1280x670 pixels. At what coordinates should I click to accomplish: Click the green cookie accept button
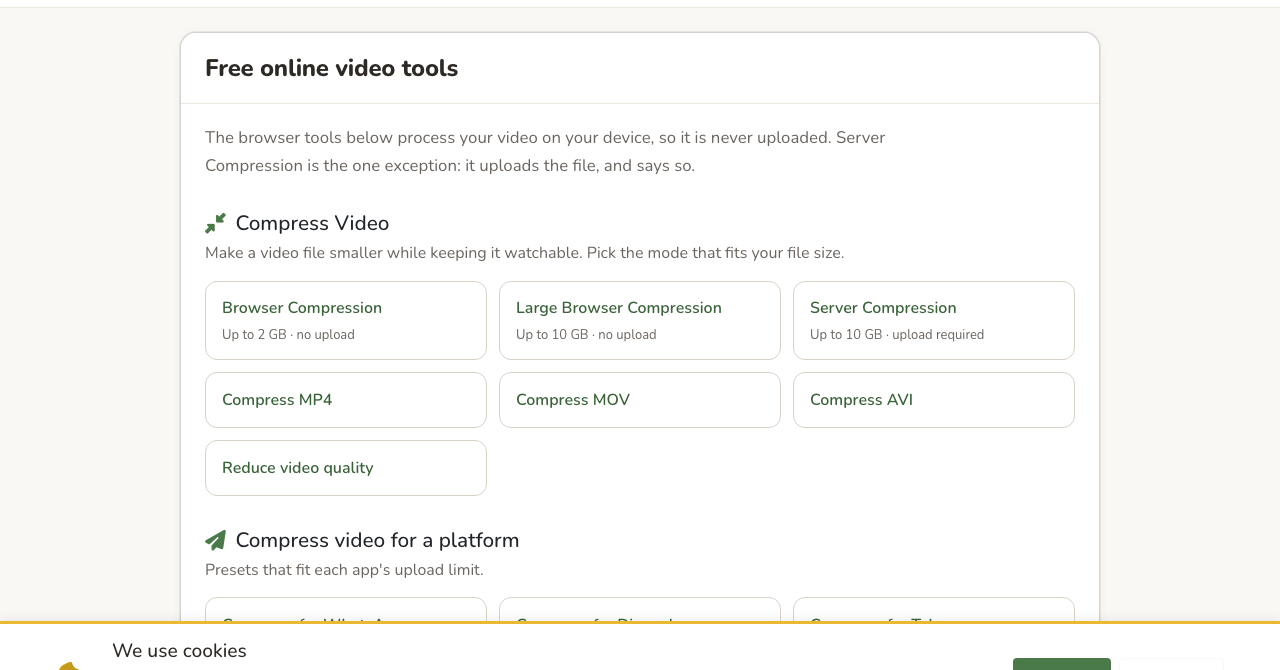coord(1062,664)
